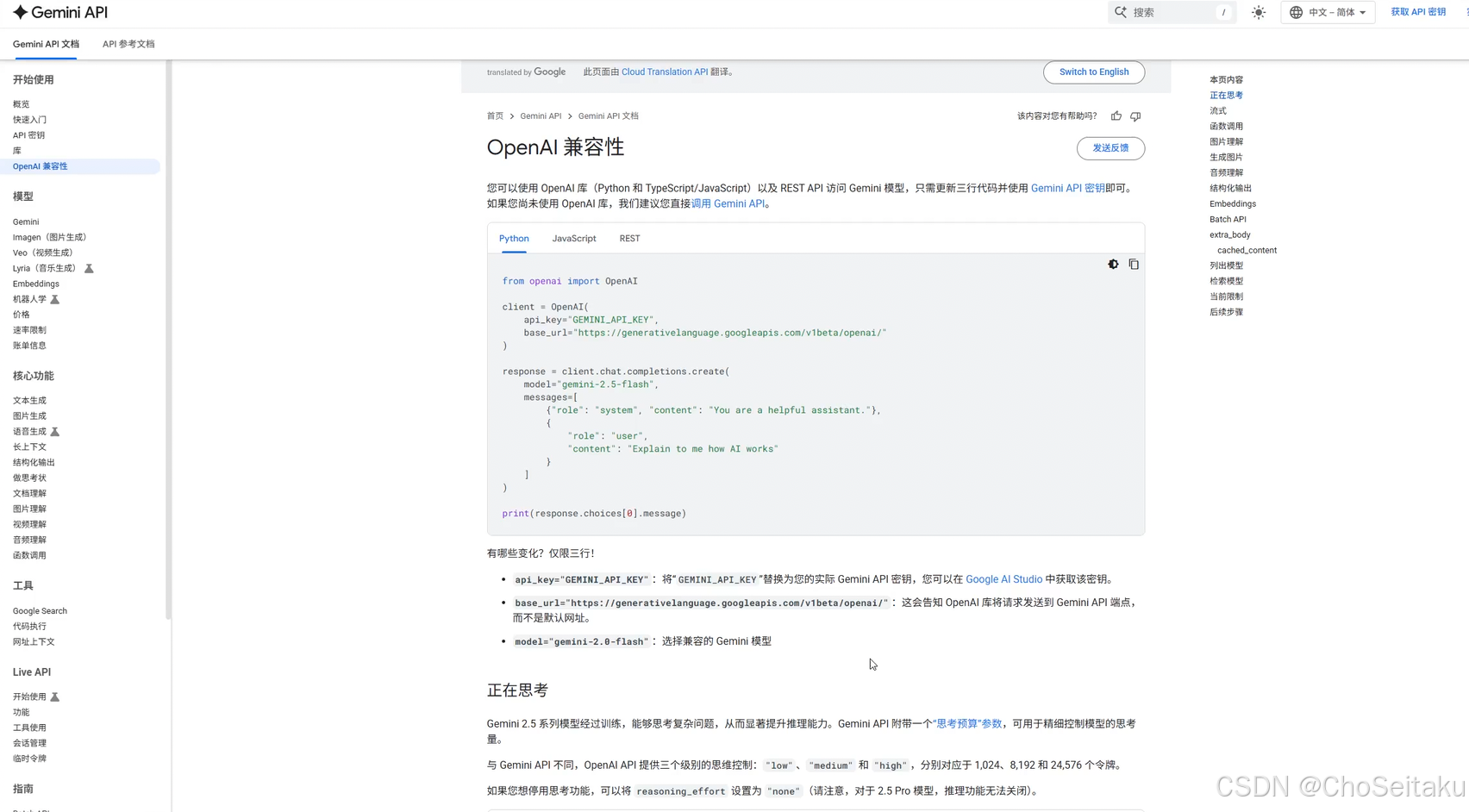Open API 密钥 sidebar item

pos(28,135)
